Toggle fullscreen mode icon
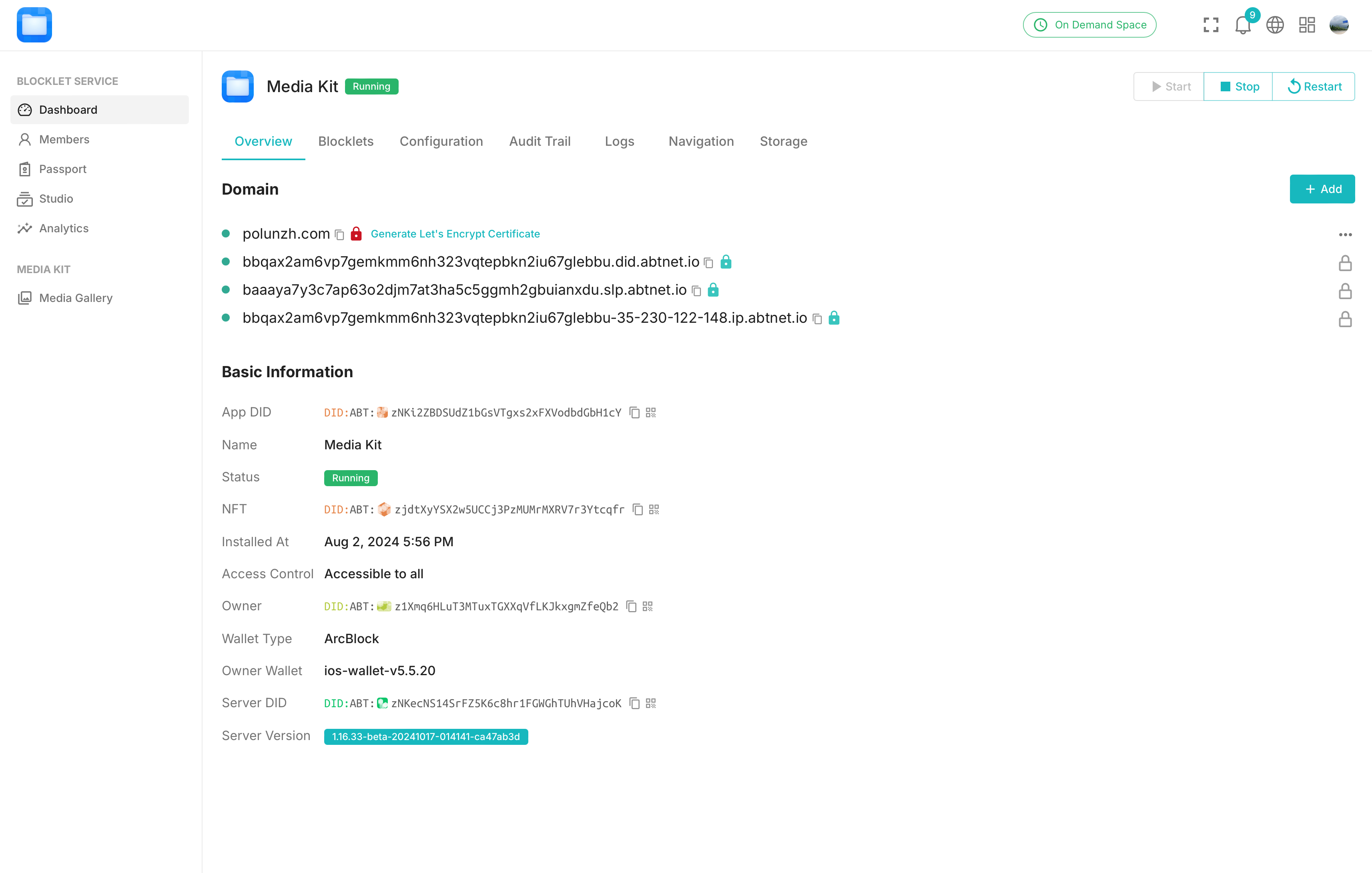 pyautogui.click(x=1211, y=25)
